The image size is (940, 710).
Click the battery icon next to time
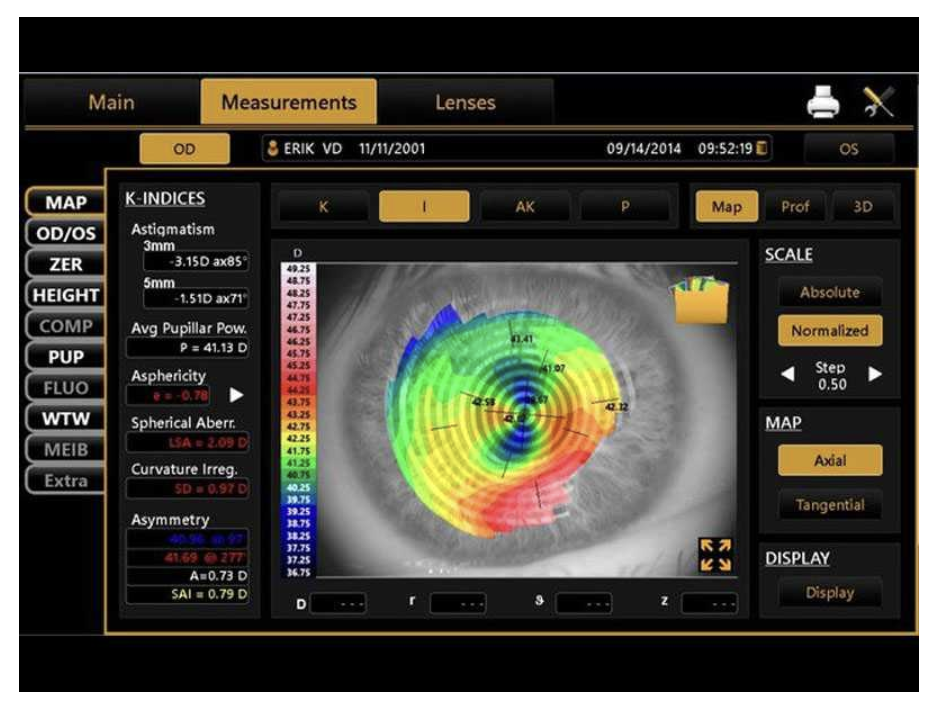(763, 148)
